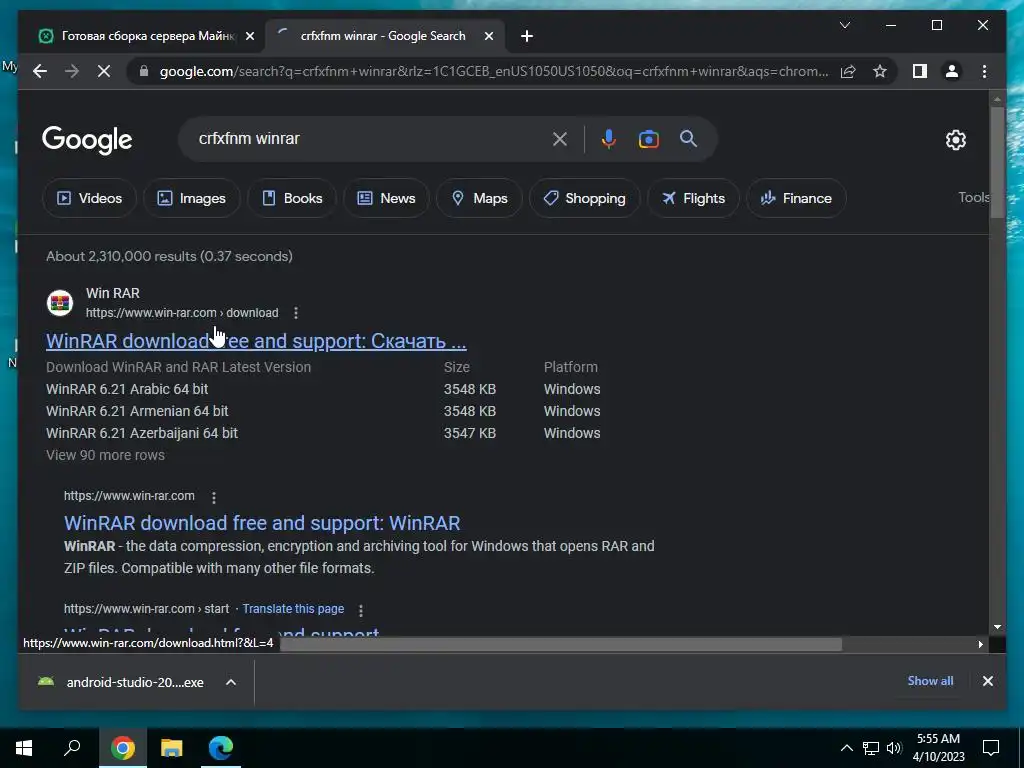
Task: Open the Chrome profile icon
Action: [x=952, y=71]
